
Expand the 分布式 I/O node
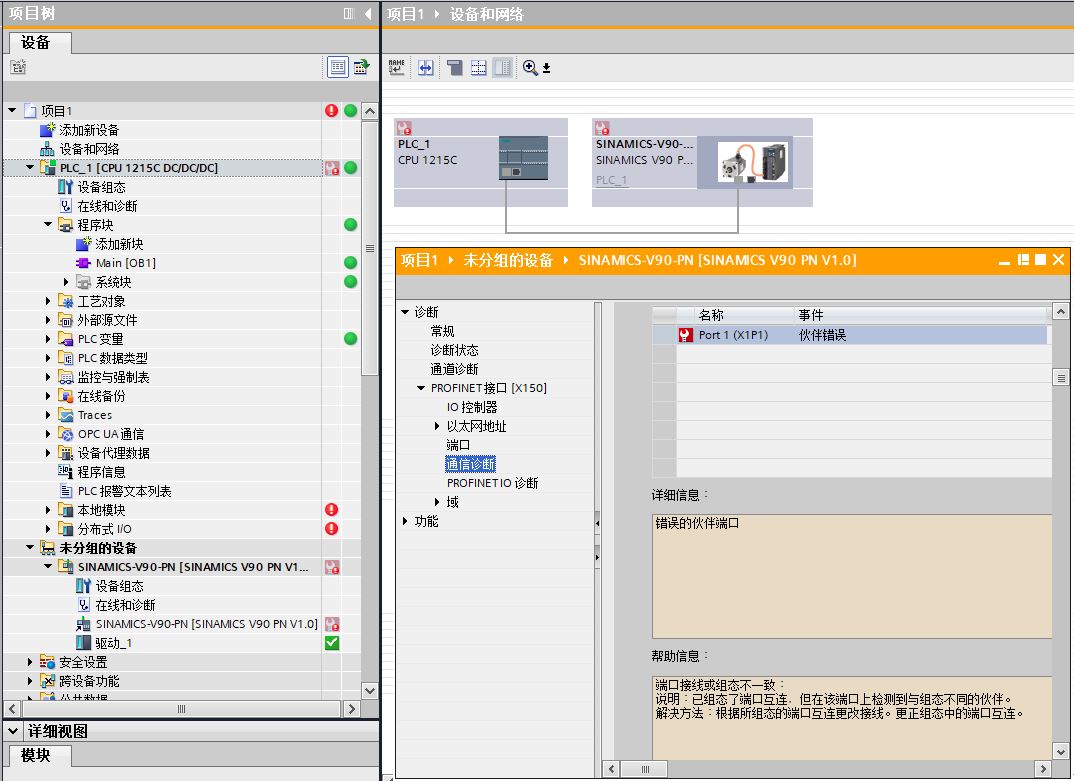coord(48,529)
